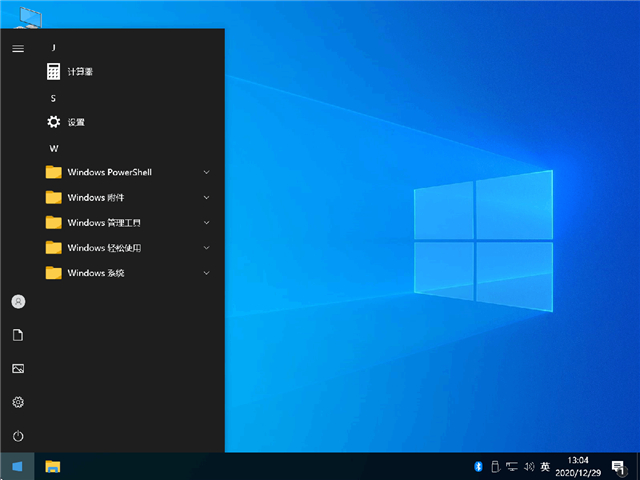Click the Windows Start button

(17, 466)
